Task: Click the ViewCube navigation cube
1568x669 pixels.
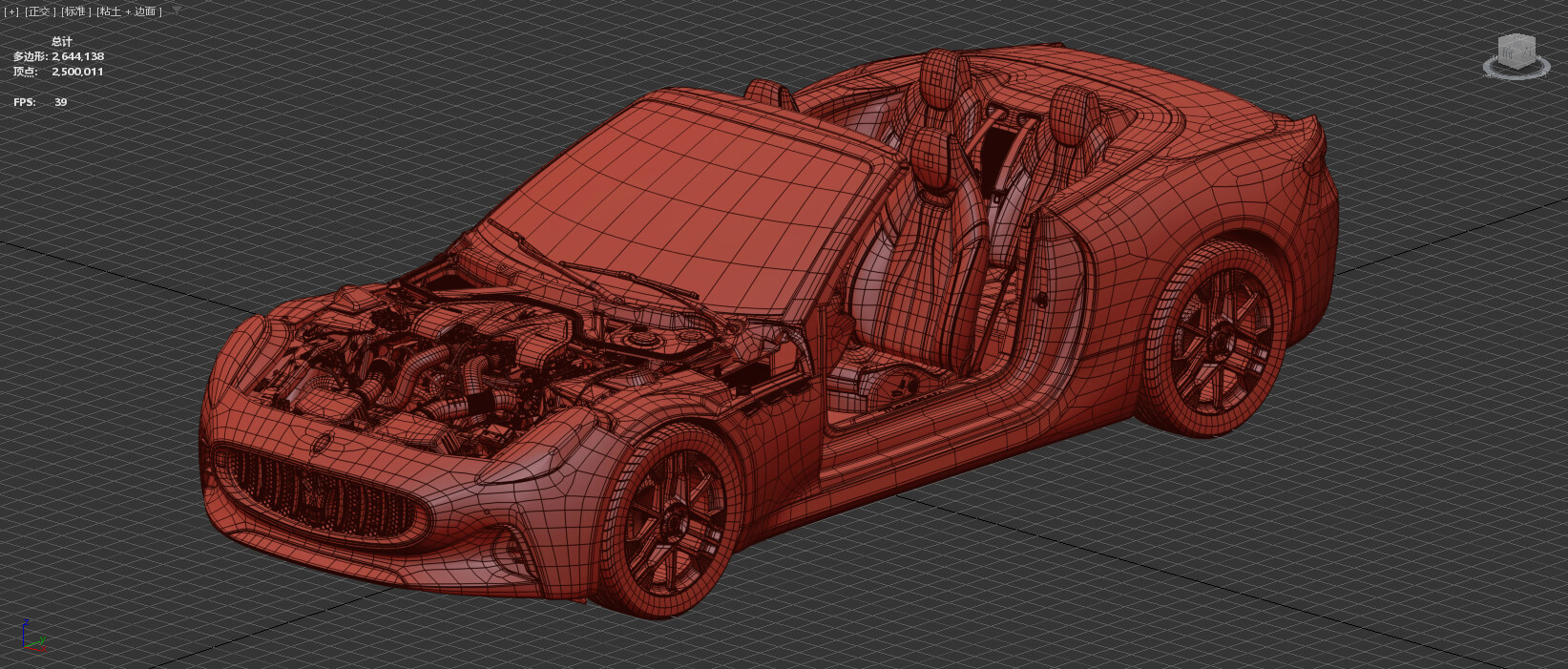Action: coord(1516,50)
